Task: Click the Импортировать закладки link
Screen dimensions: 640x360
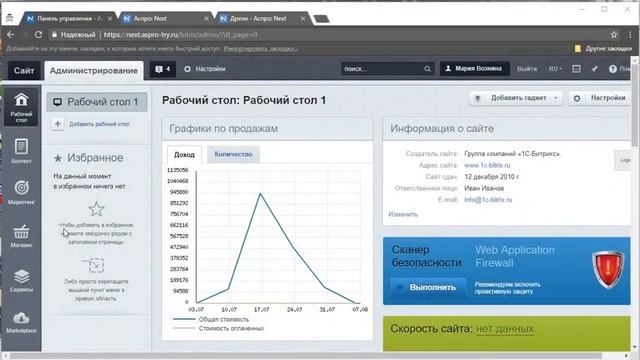Action: (260, 49)
